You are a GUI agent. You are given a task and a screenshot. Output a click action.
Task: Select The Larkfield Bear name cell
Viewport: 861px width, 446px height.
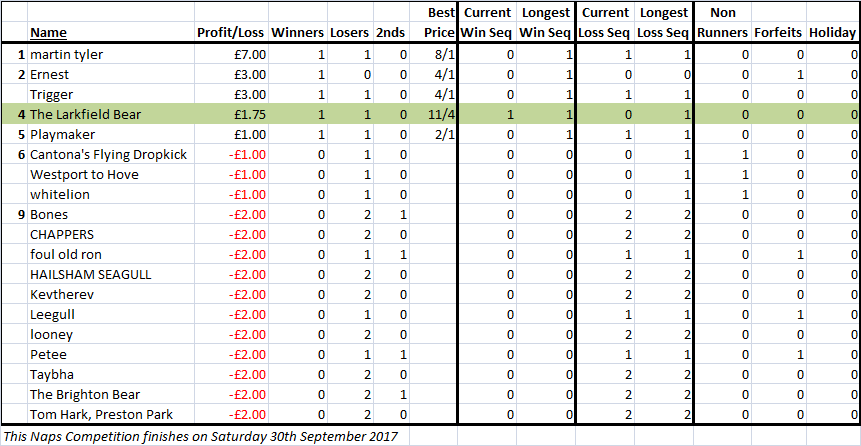click(110, 115)
